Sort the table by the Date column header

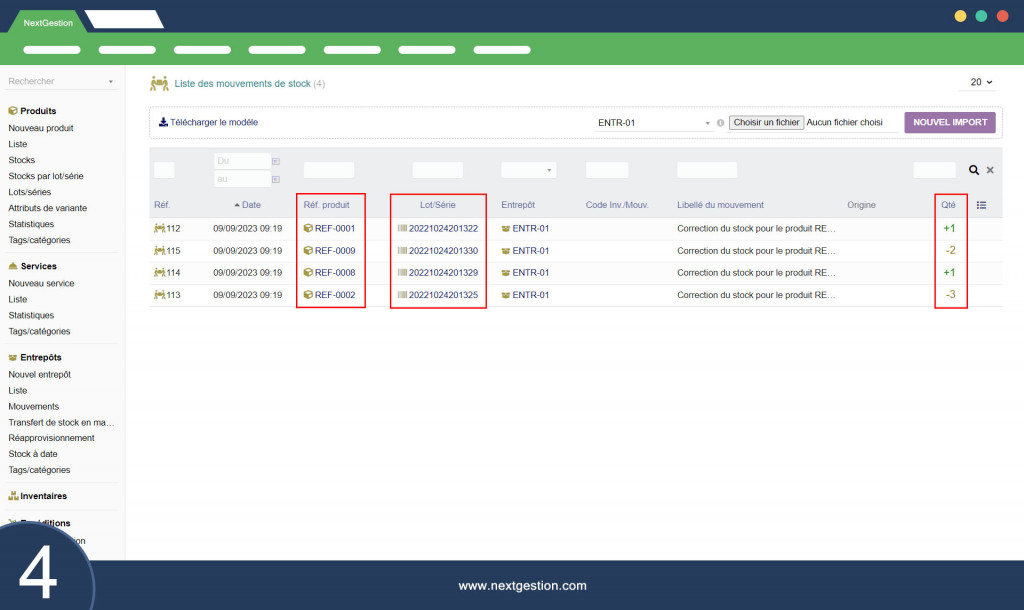point(250,205)
